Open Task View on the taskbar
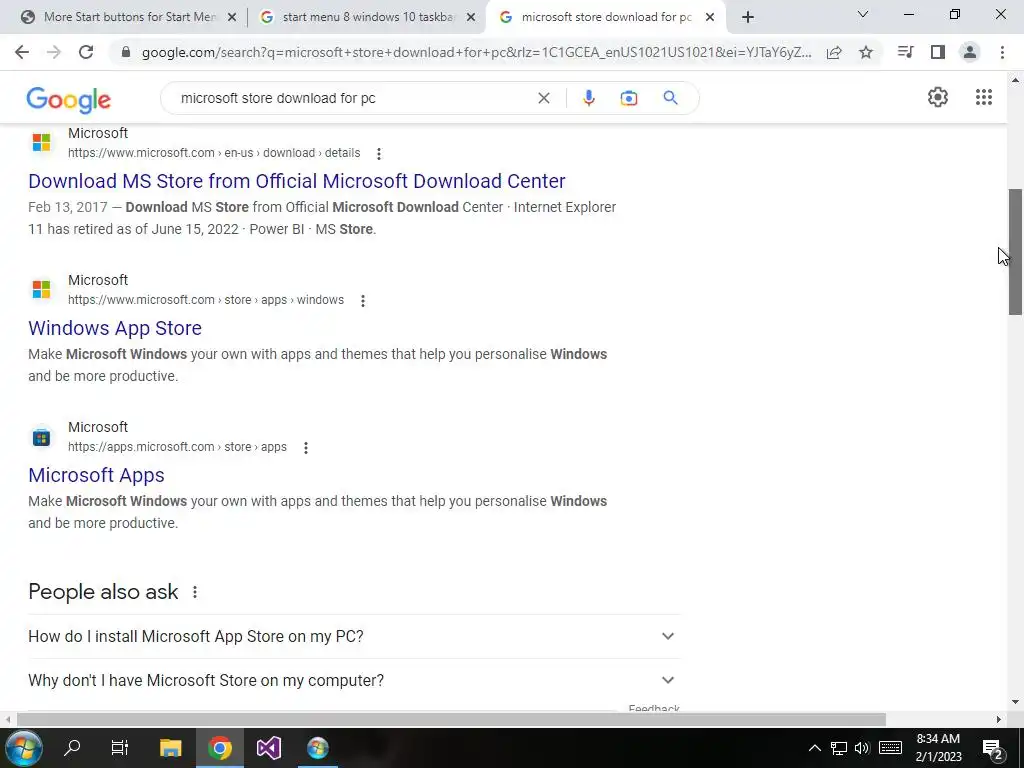The width and height of the screenshot is (1024, 768). point(120,748)
